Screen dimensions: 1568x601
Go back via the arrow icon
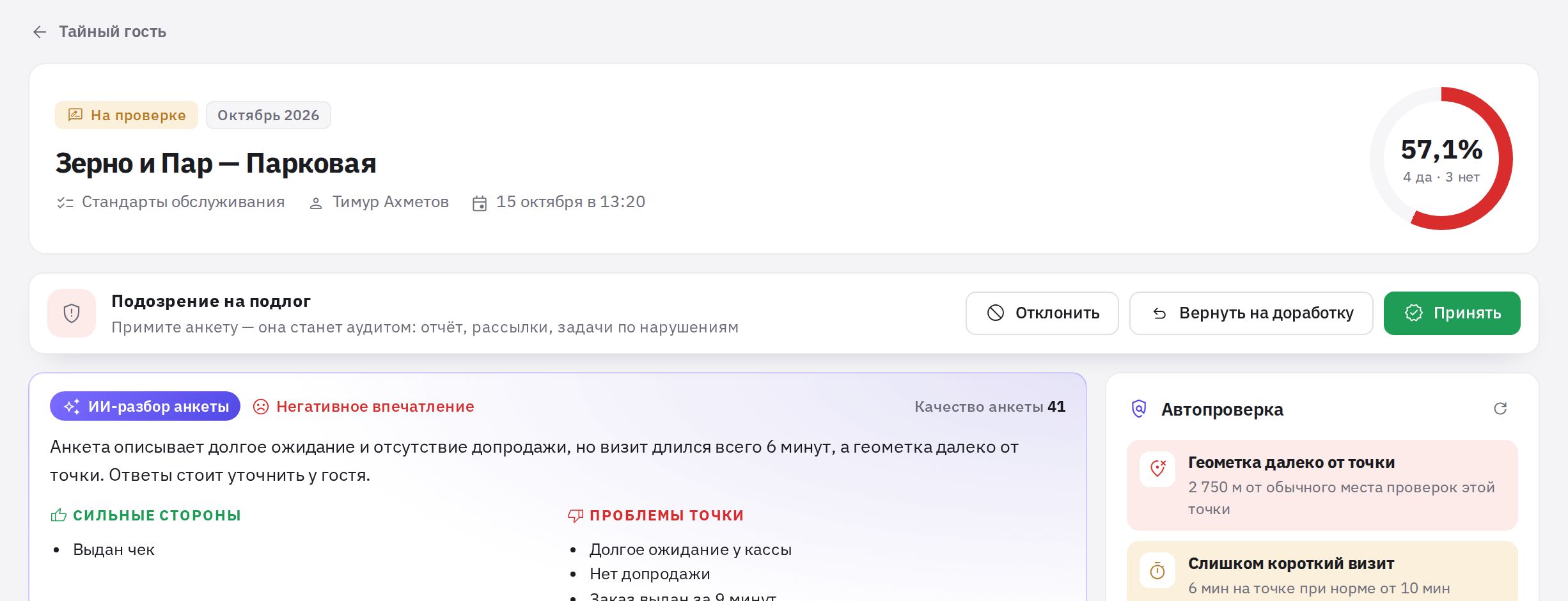point(40,32)
